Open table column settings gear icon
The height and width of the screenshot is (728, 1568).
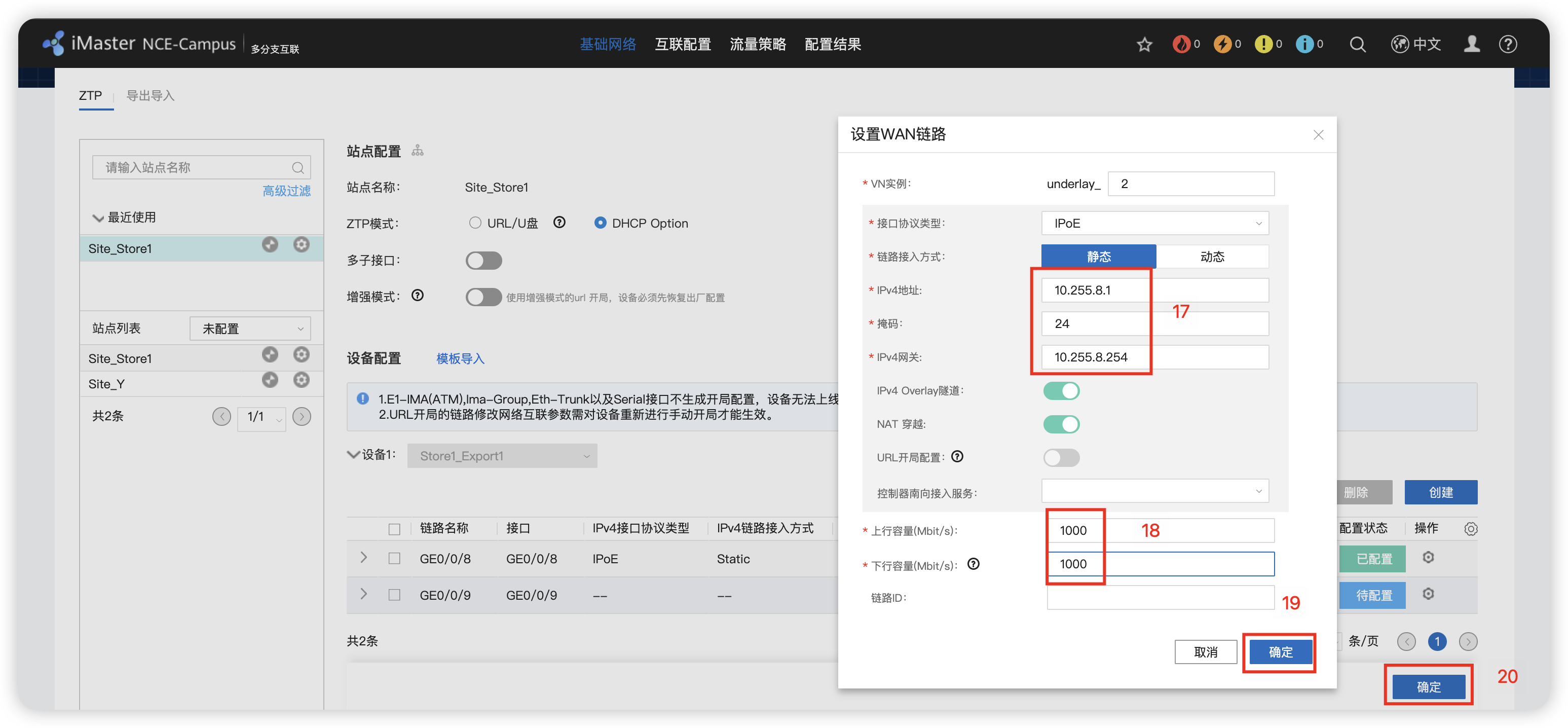[1470, 529]
